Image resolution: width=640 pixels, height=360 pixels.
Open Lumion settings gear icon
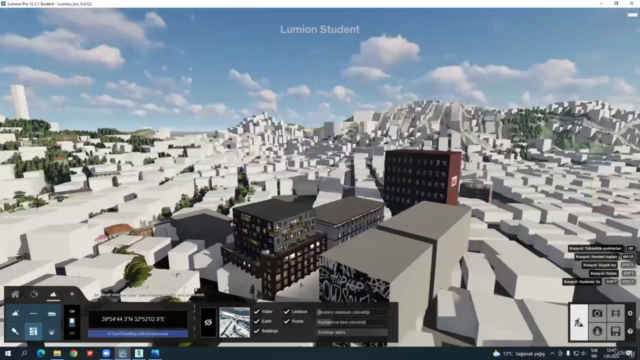coord(630,313)
